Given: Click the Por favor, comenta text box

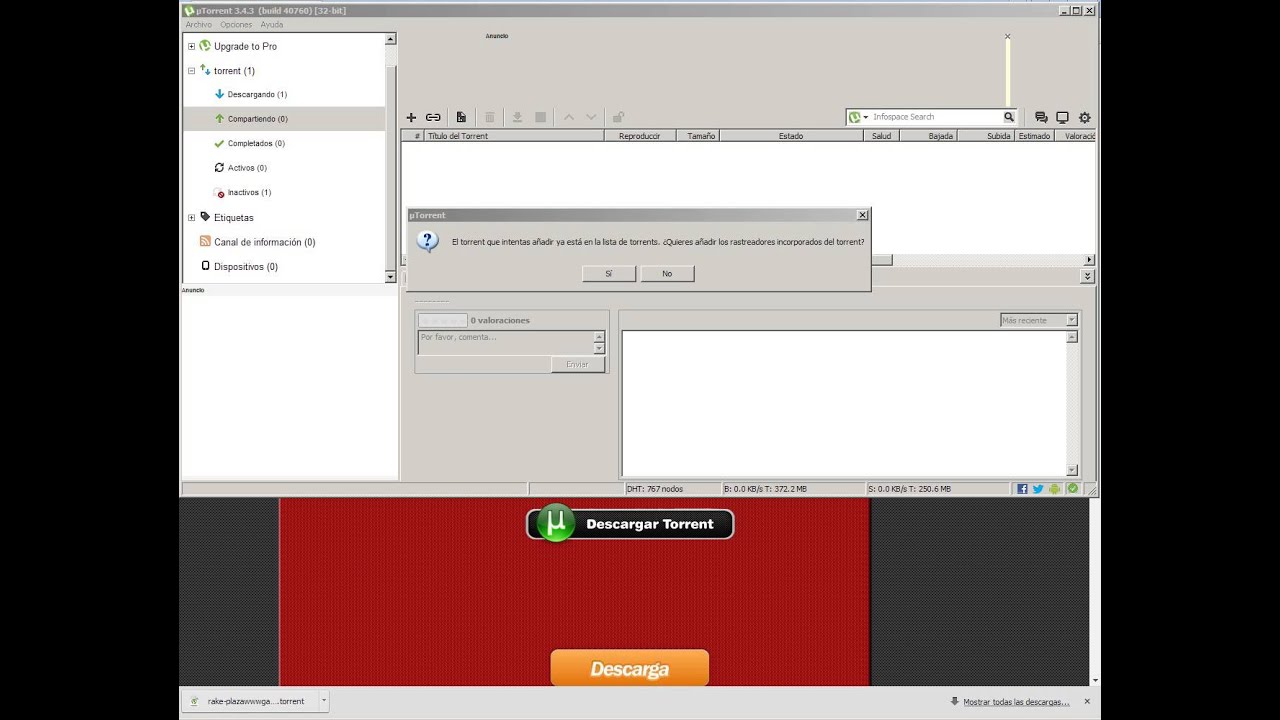Looking at the screenshot, I should click(506, 343).
